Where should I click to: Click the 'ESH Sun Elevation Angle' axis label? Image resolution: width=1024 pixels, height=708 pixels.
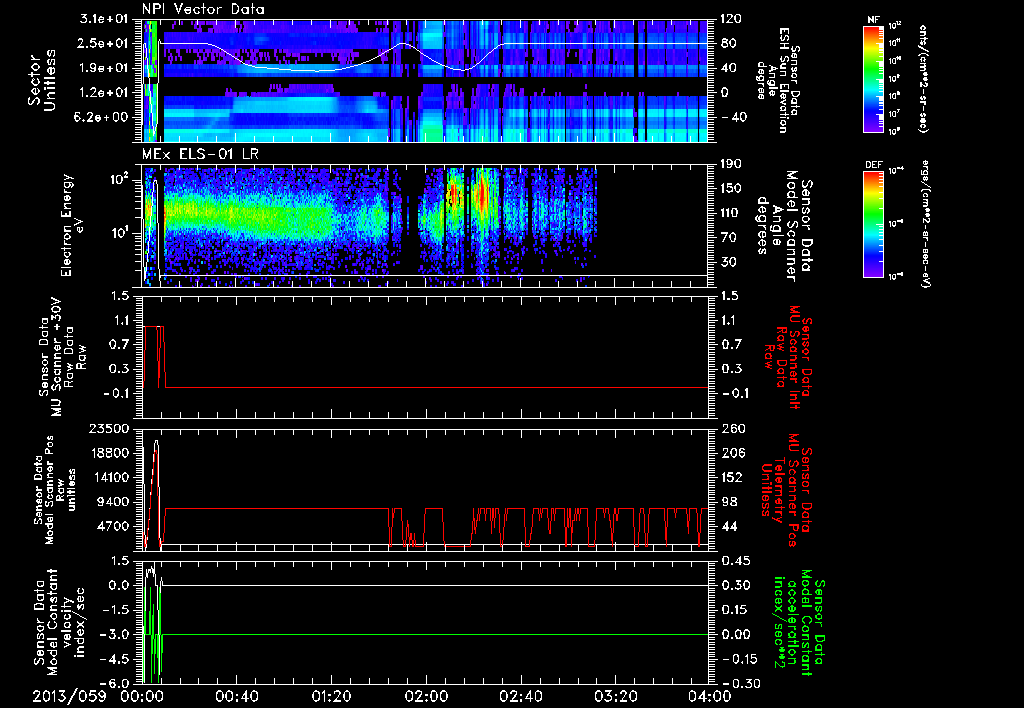coord(780,80)
